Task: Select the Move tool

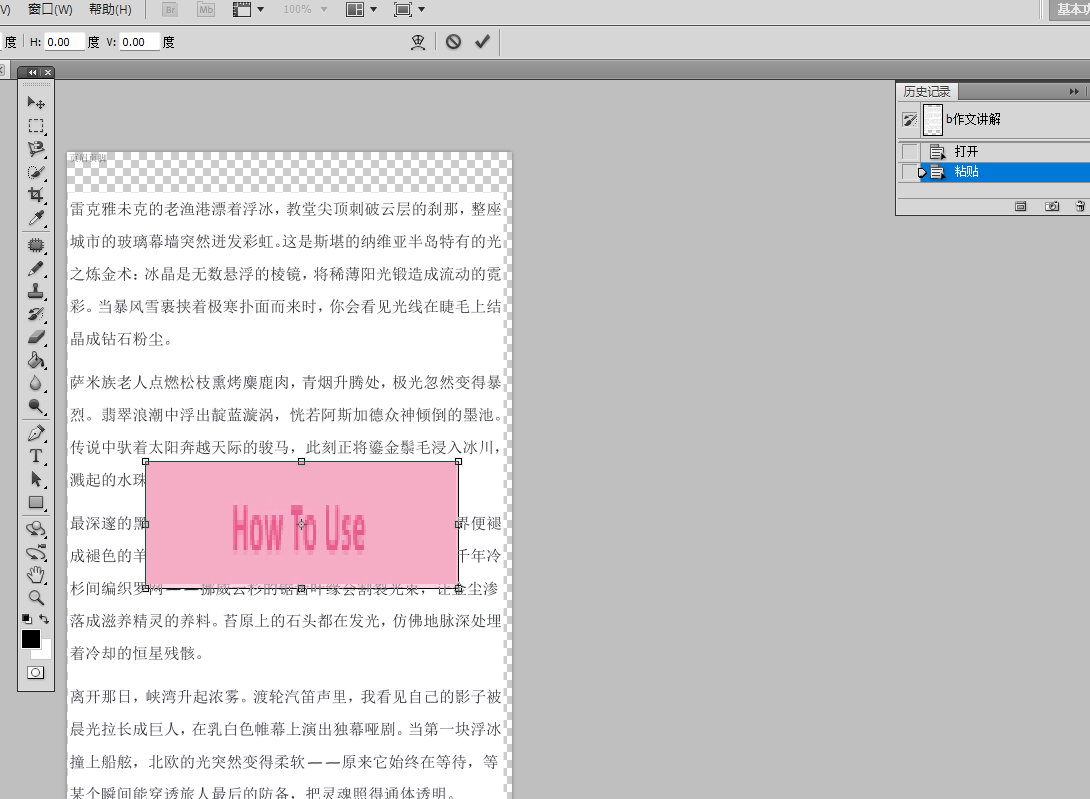Action: 36,102
